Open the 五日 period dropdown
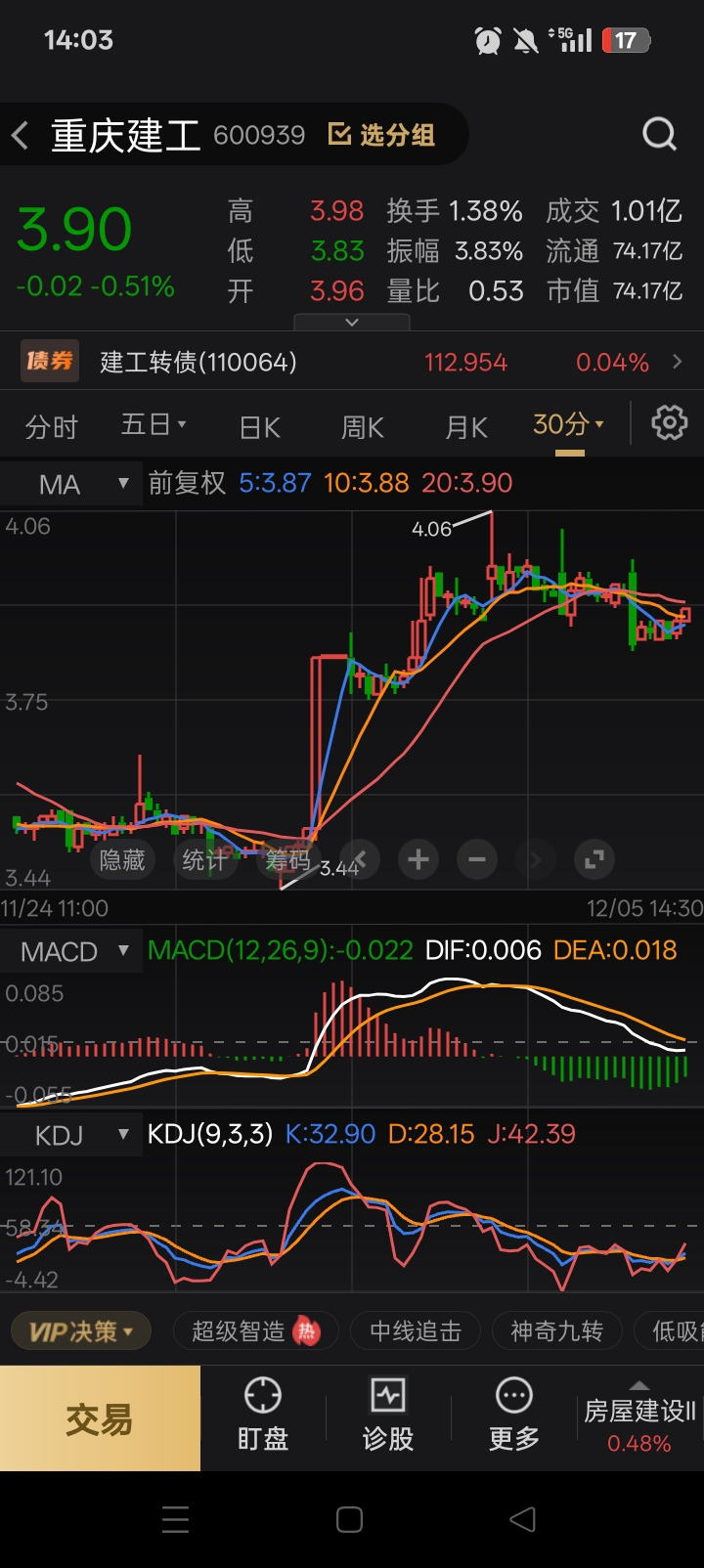Image resolution: width=704 pixels, height=1568 pixels. tap(154, 425)
